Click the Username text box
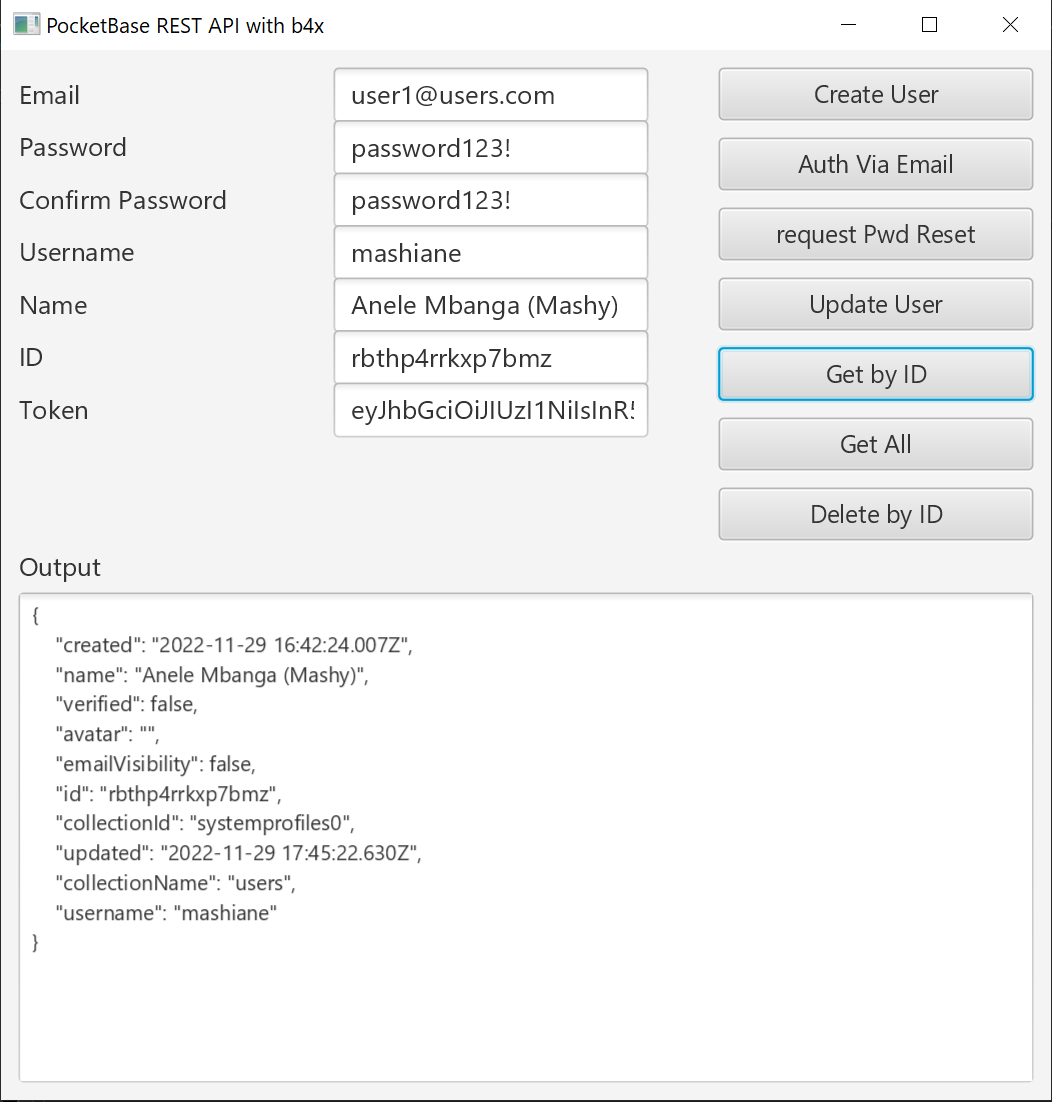This screenshot has height=1102, width=1052. tap(490, 253)
